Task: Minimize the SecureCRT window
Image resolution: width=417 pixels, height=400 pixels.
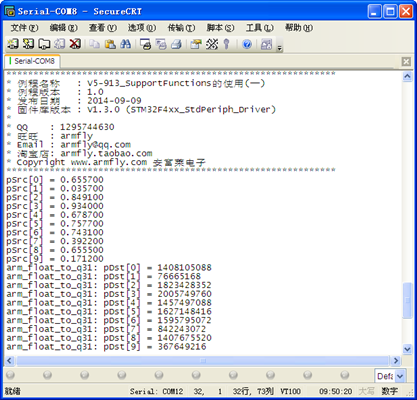Action: click(375, 12)
